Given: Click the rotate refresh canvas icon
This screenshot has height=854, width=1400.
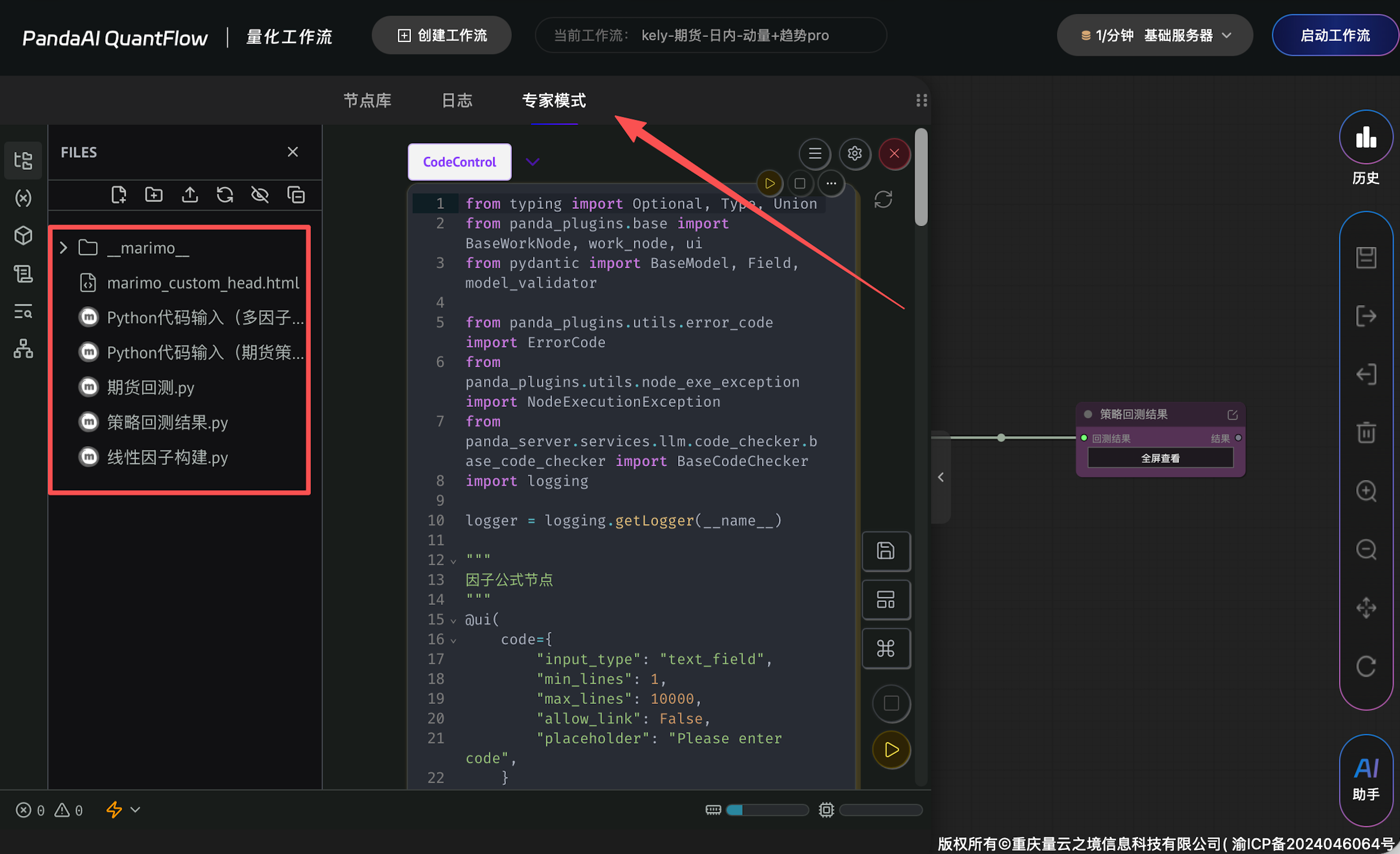Looking at the screenshot, I should (1365, 666).
